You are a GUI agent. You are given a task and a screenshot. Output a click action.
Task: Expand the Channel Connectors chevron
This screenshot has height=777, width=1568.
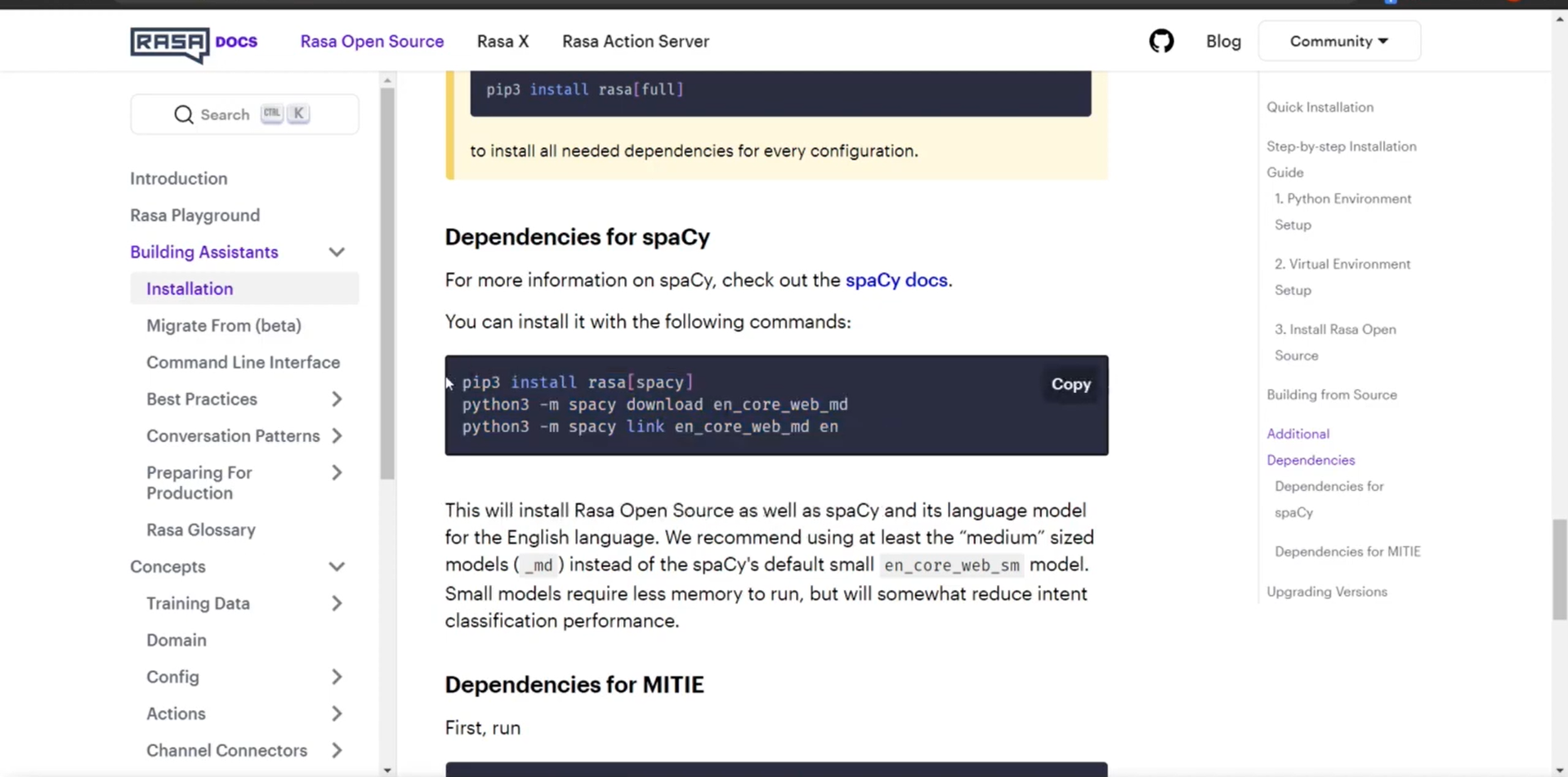click(x=337, y=750)
